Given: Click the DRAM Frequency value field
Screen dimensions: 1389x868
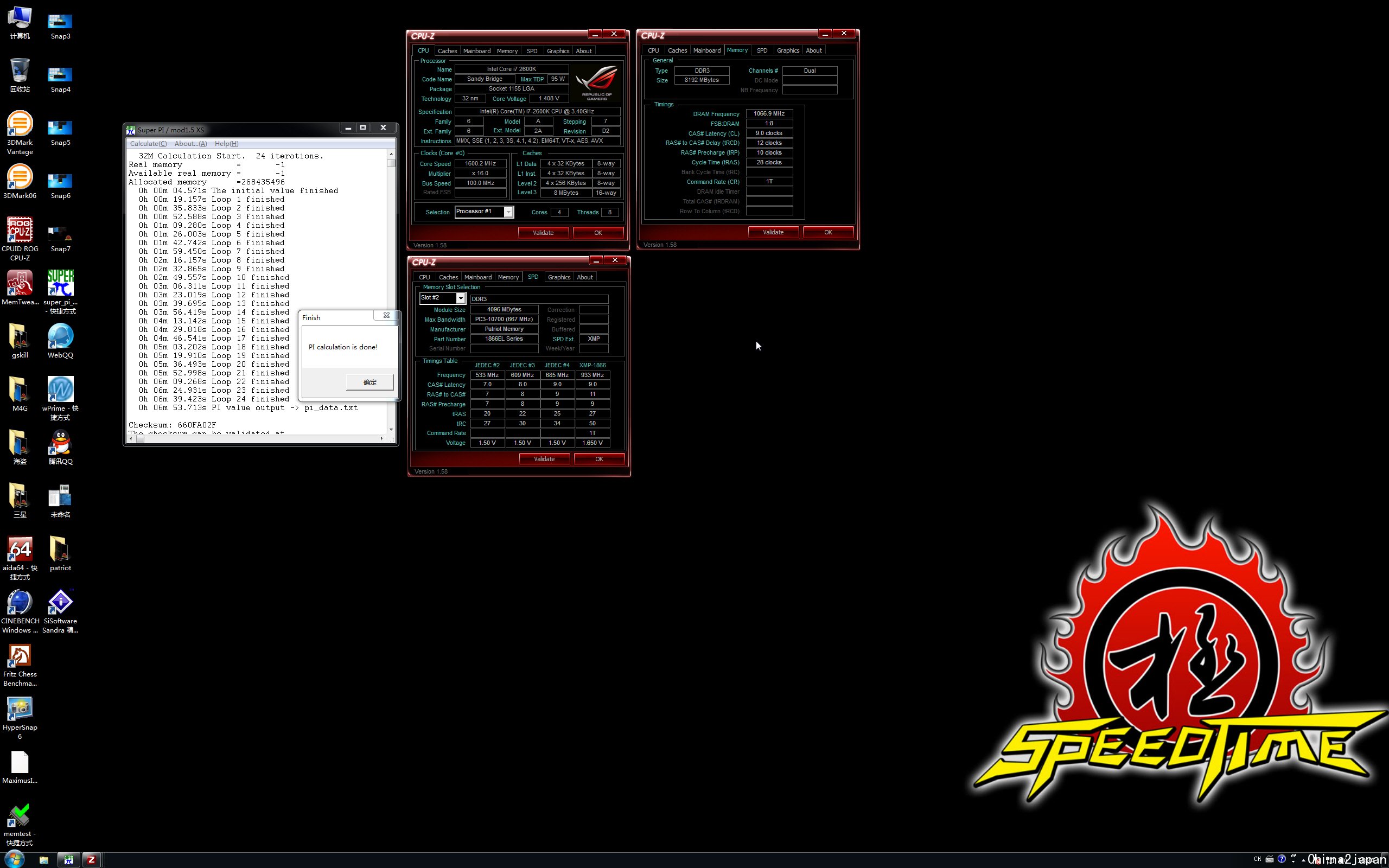Looking at the screenshot, I should click(769, 114).
